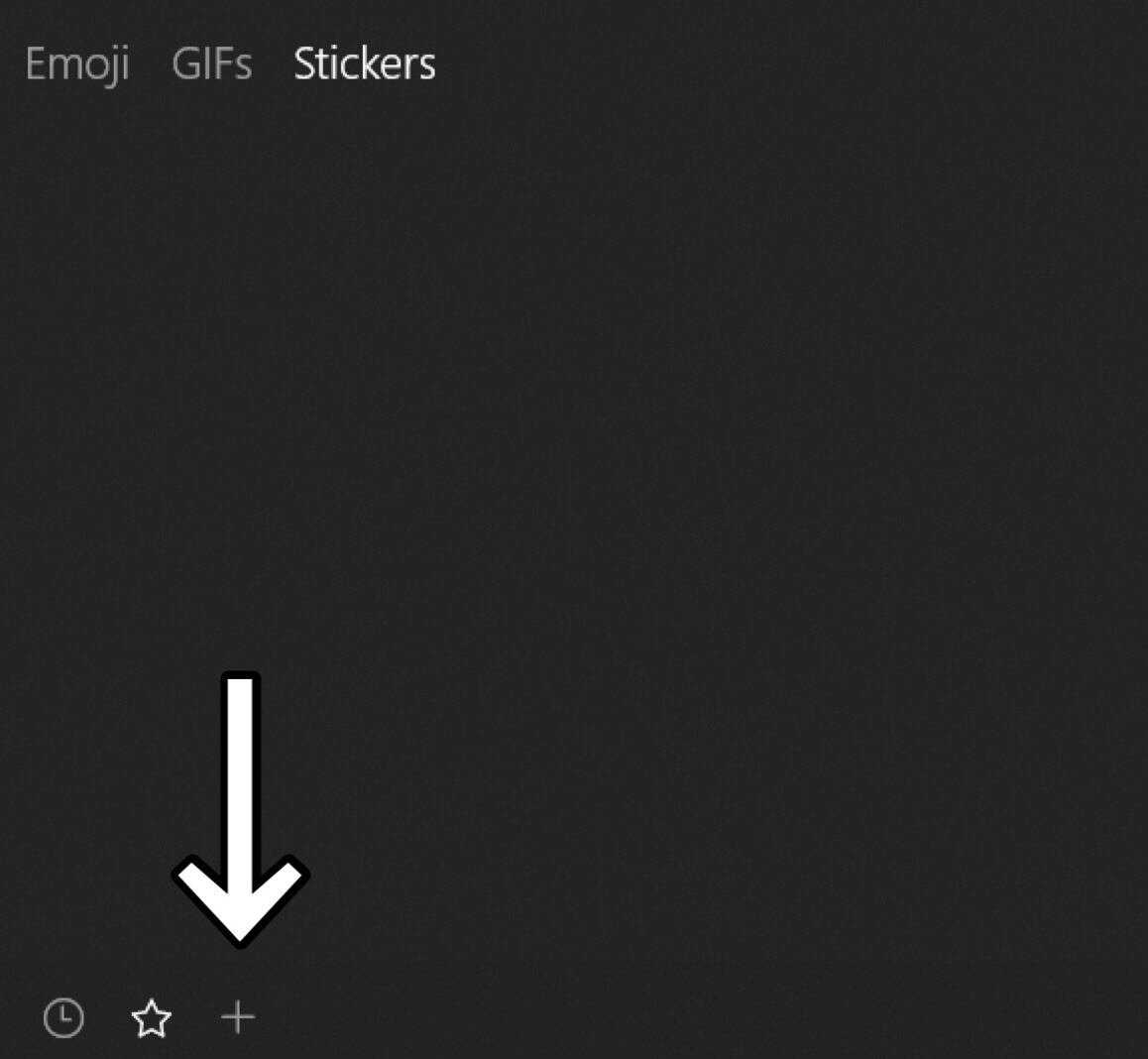Screen dimensions: 1148x1059
Task: Click the empty sticker panel area
Action: (595, 496)
